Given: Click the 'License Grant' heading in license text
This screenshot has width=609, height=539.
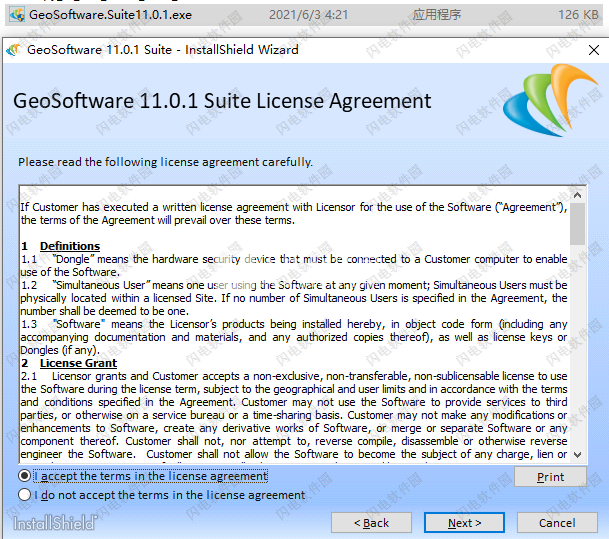Looking at the screenshot, I should click(78, 363).
